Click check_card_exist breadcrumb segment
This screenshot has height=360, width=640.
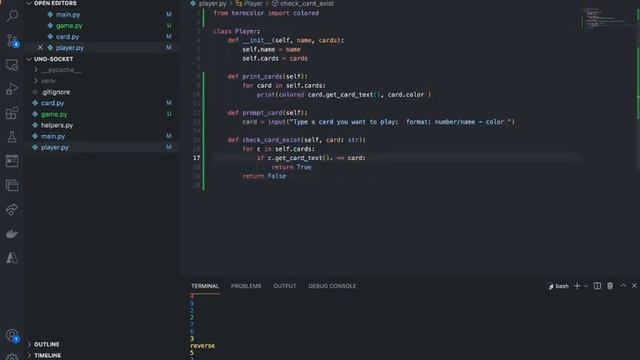click(307, 3)
